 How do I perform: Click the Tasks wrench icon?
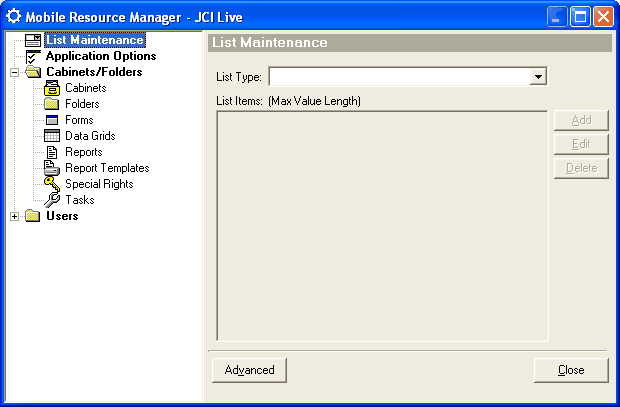pos(52,200)
